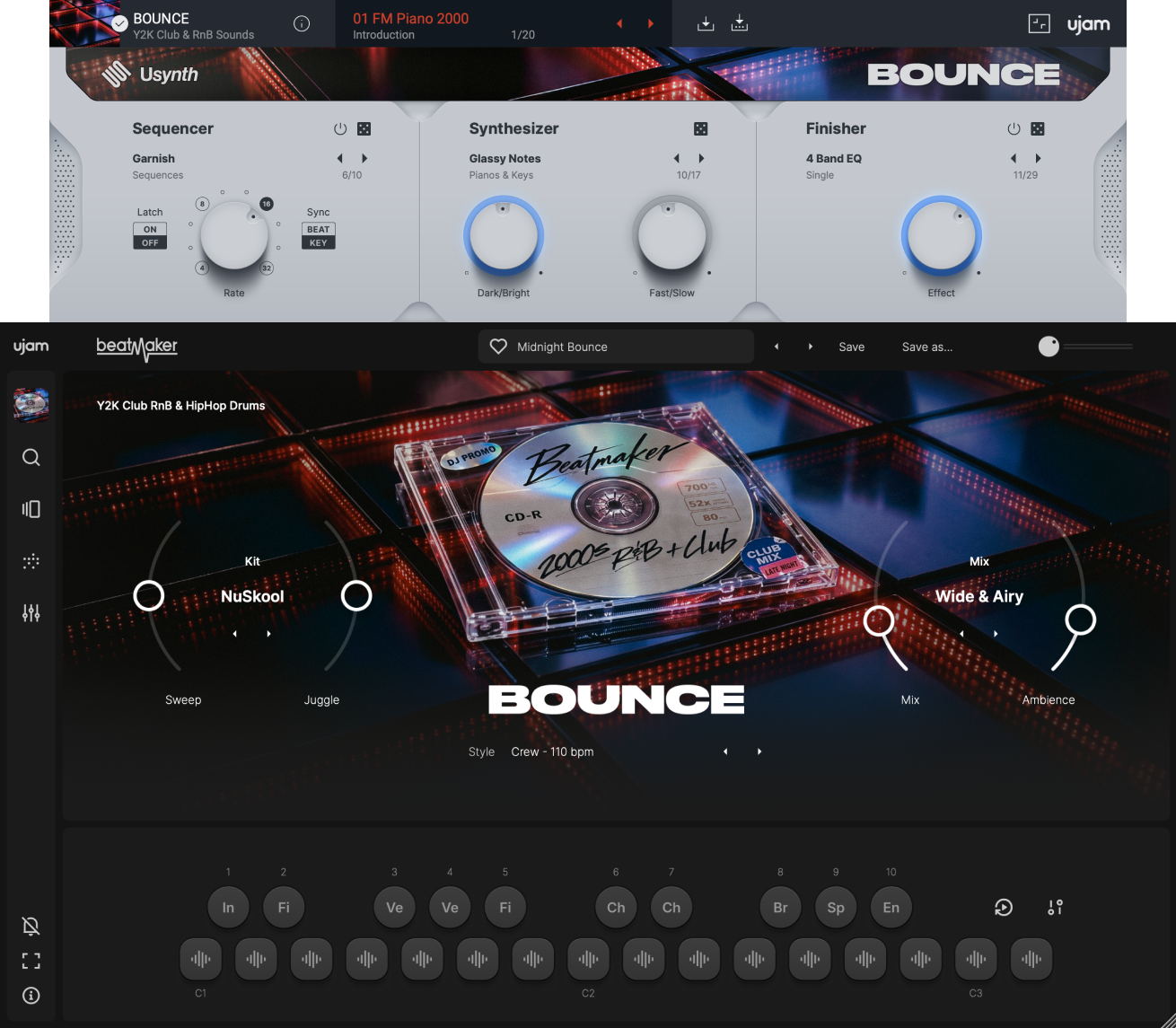The height and width of the screenshot is (1028, 1176).
Task: Click the play-history icon near the pads
Action: [x=1004, y=908]
